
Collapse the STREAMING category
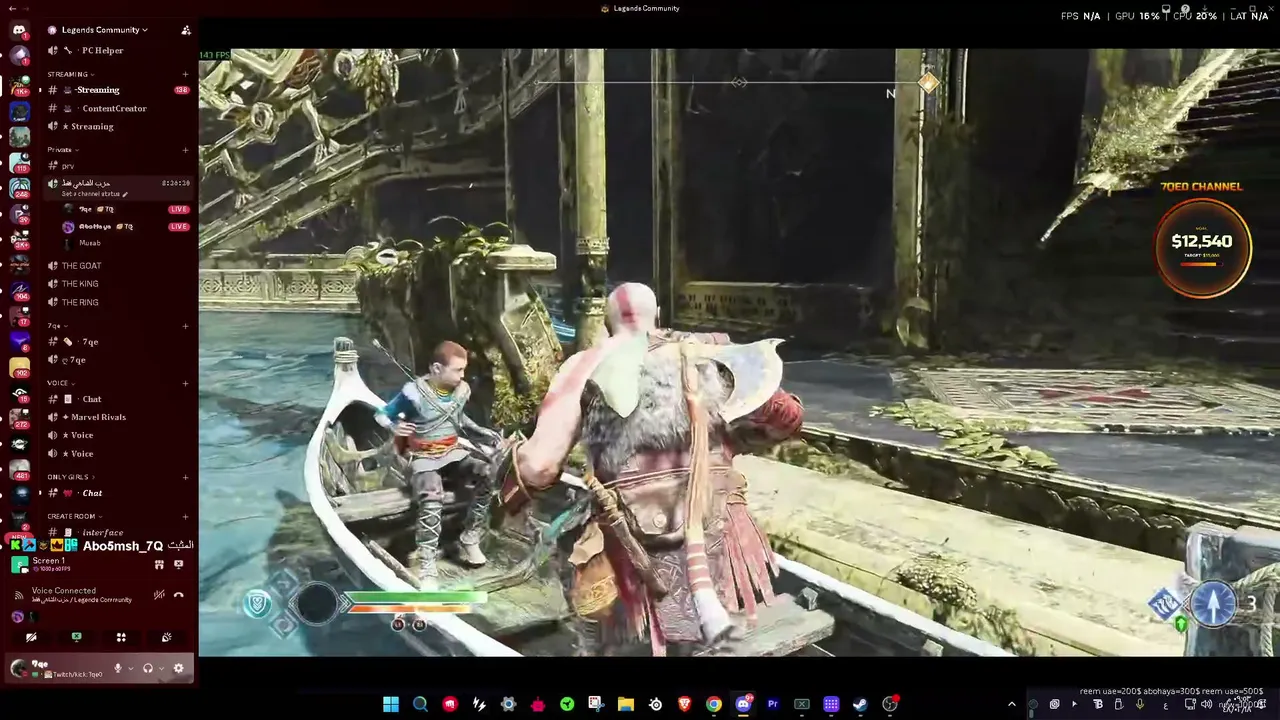pyautogui.click(x=70, y=74)
